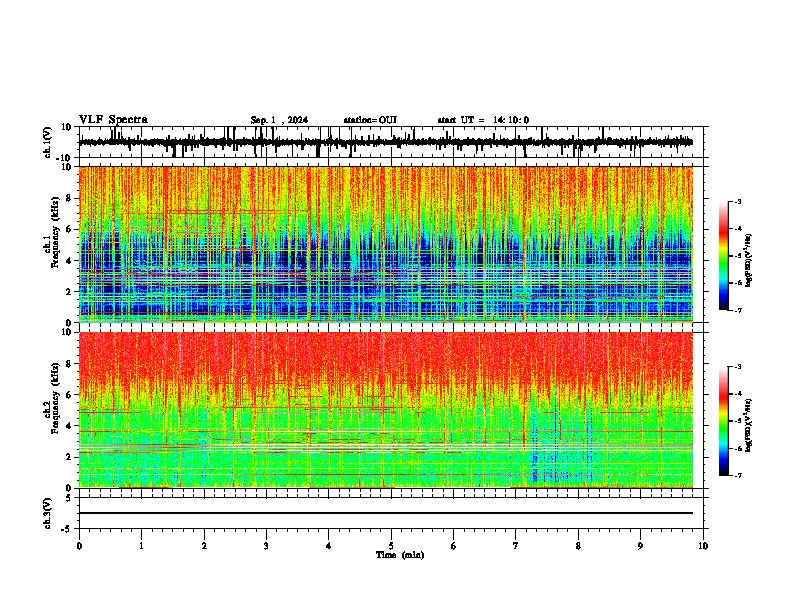Image resolution: width=792 pixels, height=612 pixels.
Task: Click inside the ch.1 frequency spectrogram
Action: 386,244
